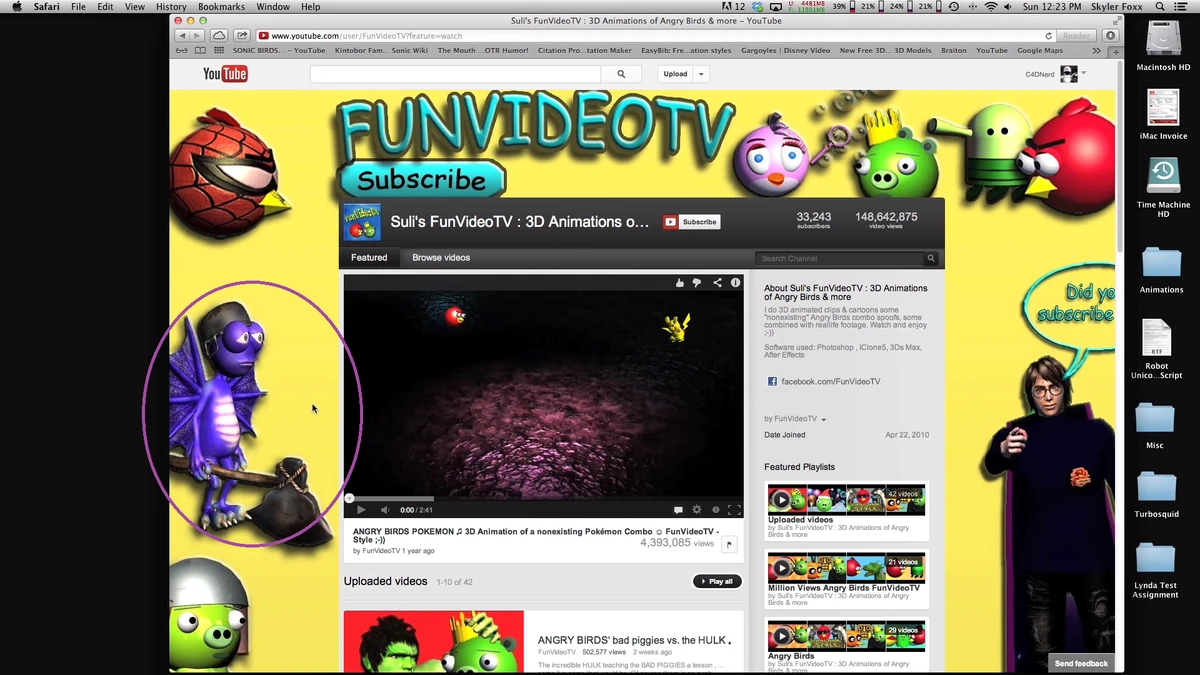
Task: Select the play button on the video player
Action: (361, 509)
